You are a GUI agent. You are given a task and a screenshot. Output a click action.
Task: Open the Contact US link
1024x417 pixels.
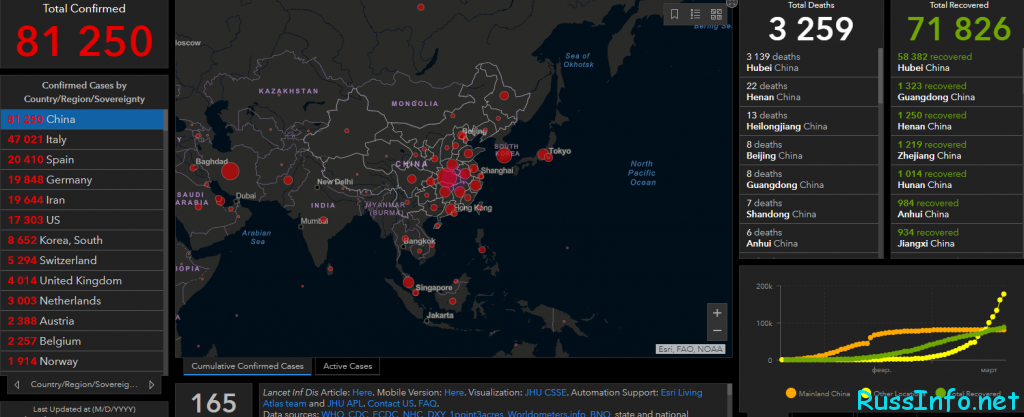click(391, 404)
